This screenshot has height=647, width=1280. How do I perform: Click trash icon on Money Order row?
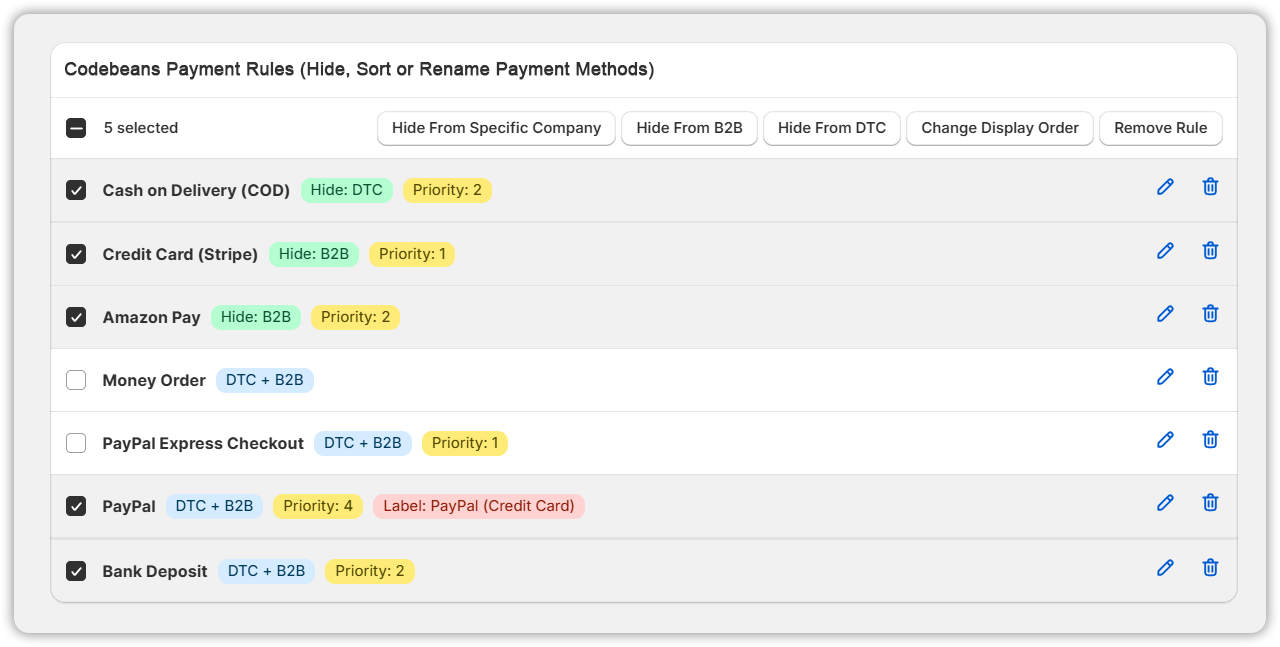click(x=1210, y=377)
